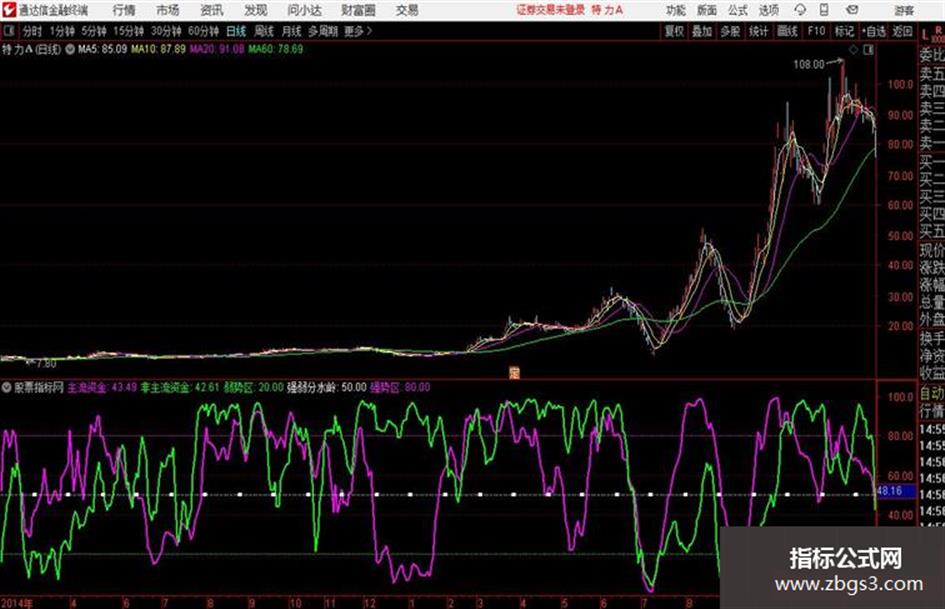Switch to 分时 intraday view
The height and width of the screenshot is (609, 945).
(x=33, y=31)
